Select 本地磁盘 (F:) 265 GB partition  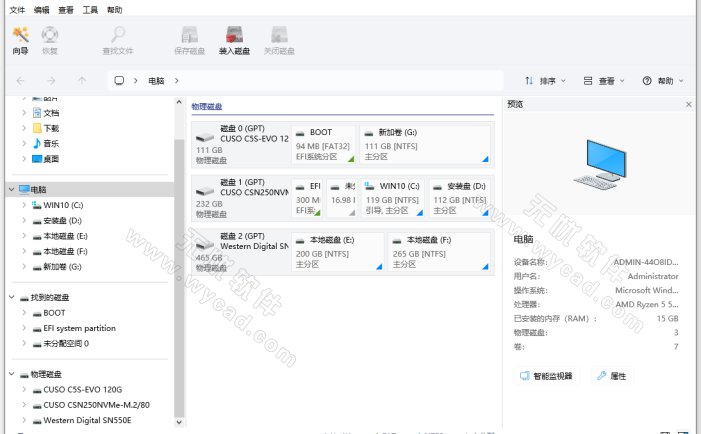click(x=439, y=252)
